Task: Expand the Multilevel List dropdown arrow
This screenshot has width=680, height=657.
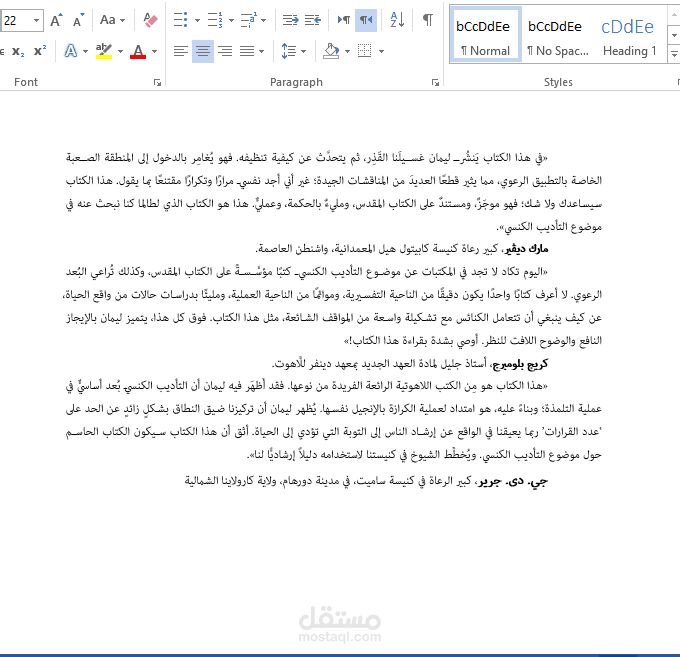Action: (x=263, y=20)
